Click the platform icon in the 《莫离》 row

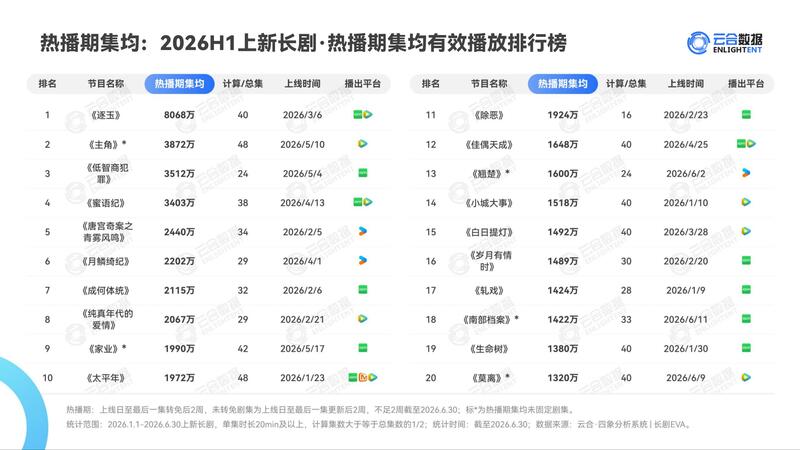[x=746, y=378]
